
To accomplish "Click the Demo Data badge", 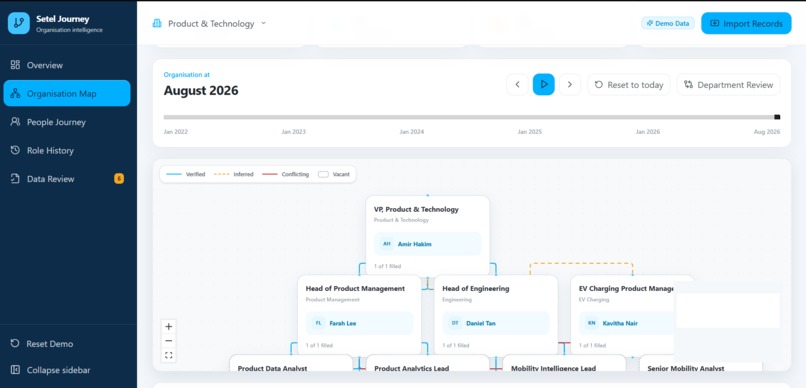I will 668,23.
